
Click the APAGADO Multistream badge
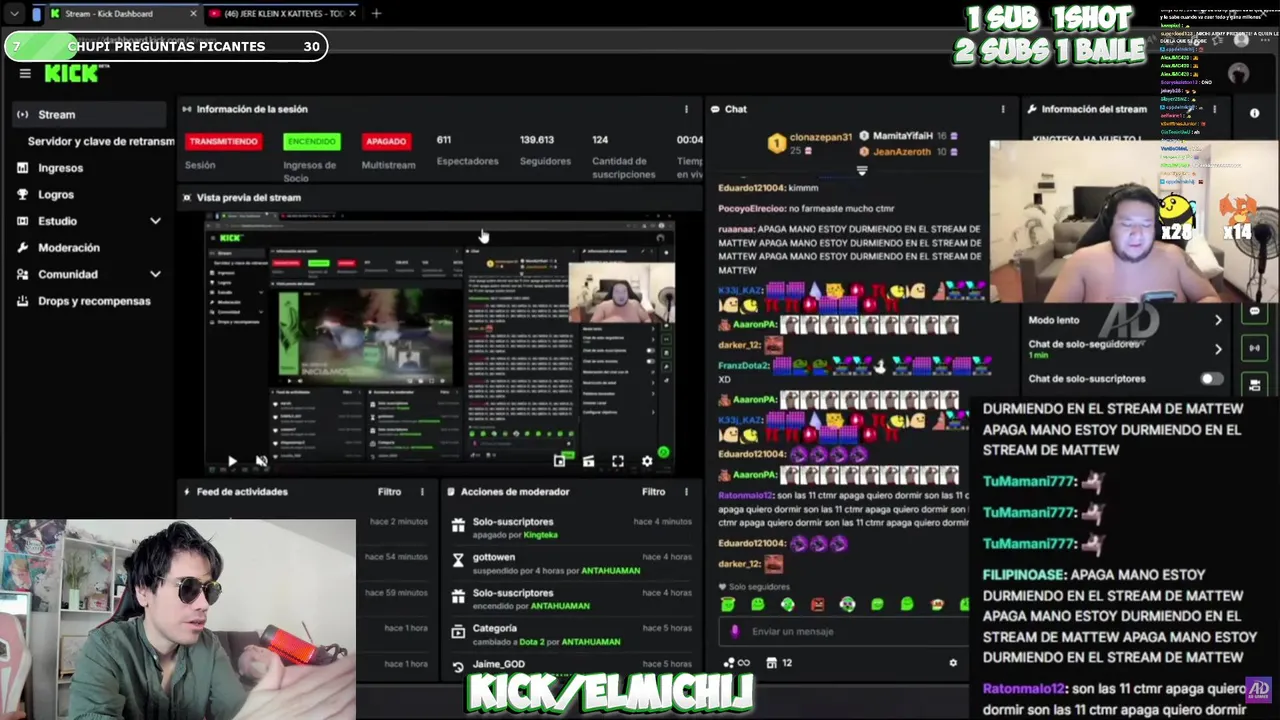click(x=386, y=141)
